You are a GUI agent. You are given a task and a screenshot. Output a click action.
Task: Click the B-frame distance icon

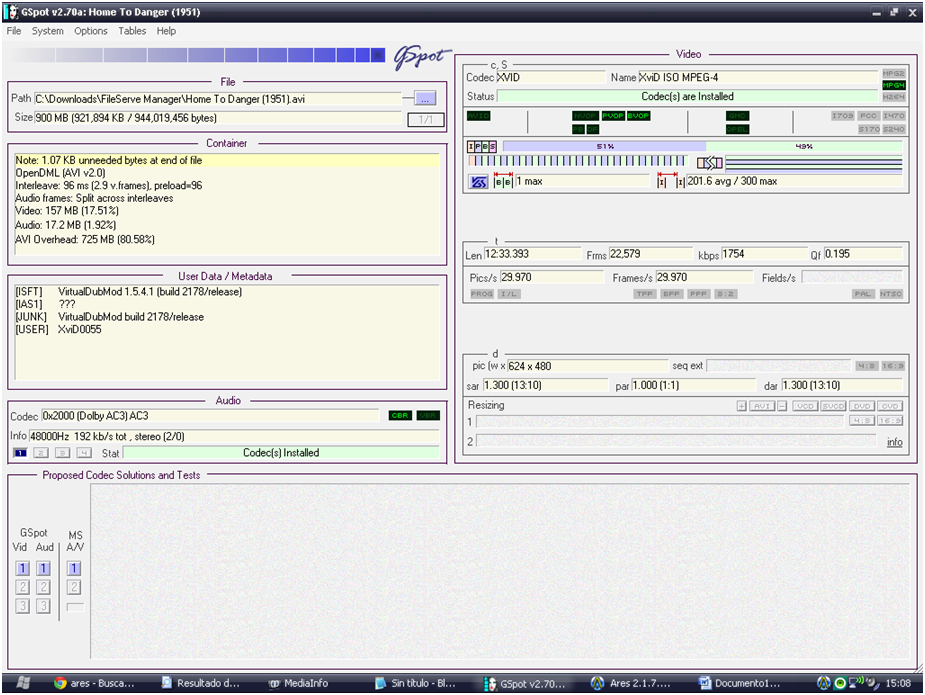tap(503, 181)
